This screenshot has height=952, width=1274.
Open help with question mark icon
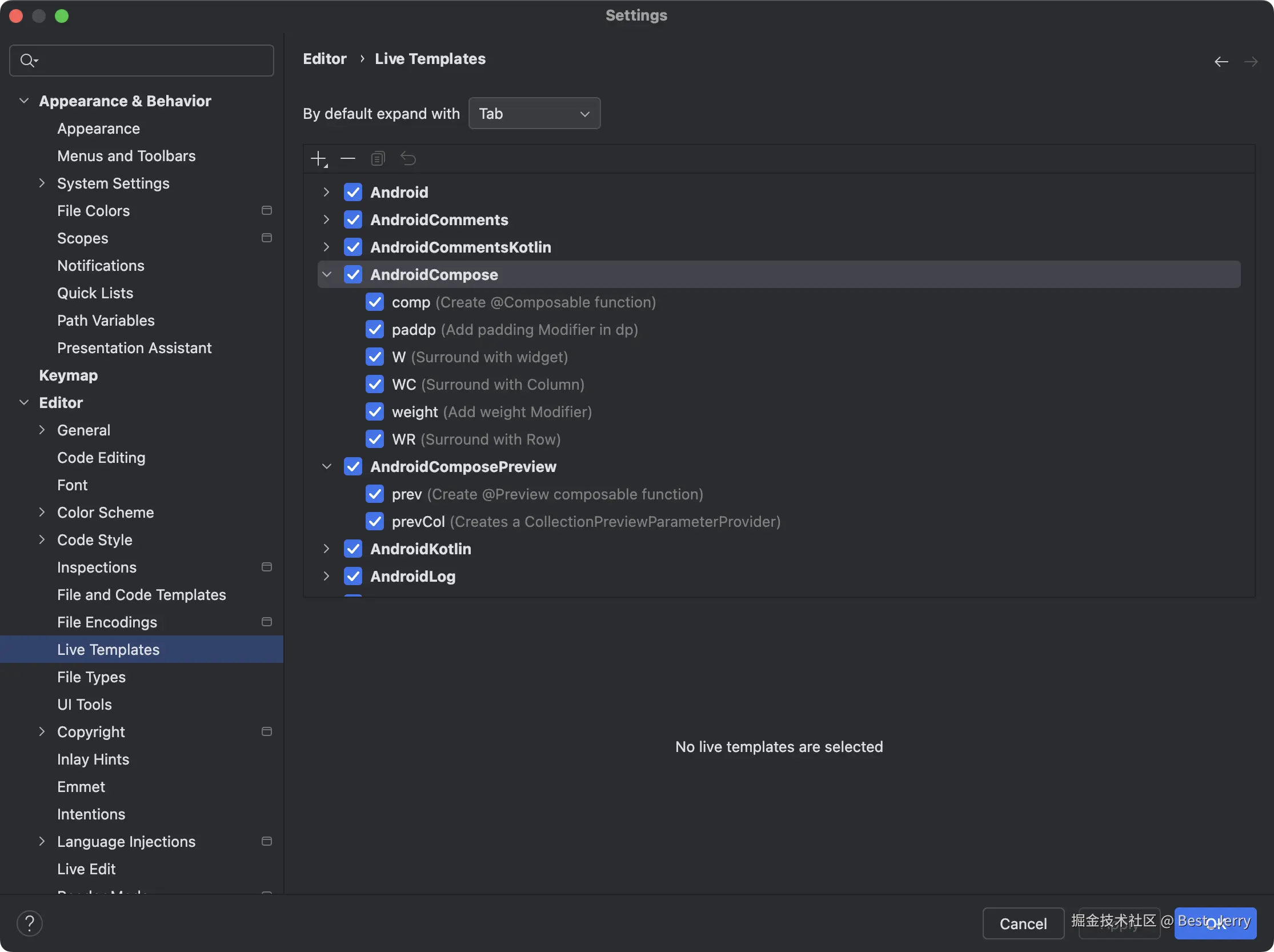29,923
